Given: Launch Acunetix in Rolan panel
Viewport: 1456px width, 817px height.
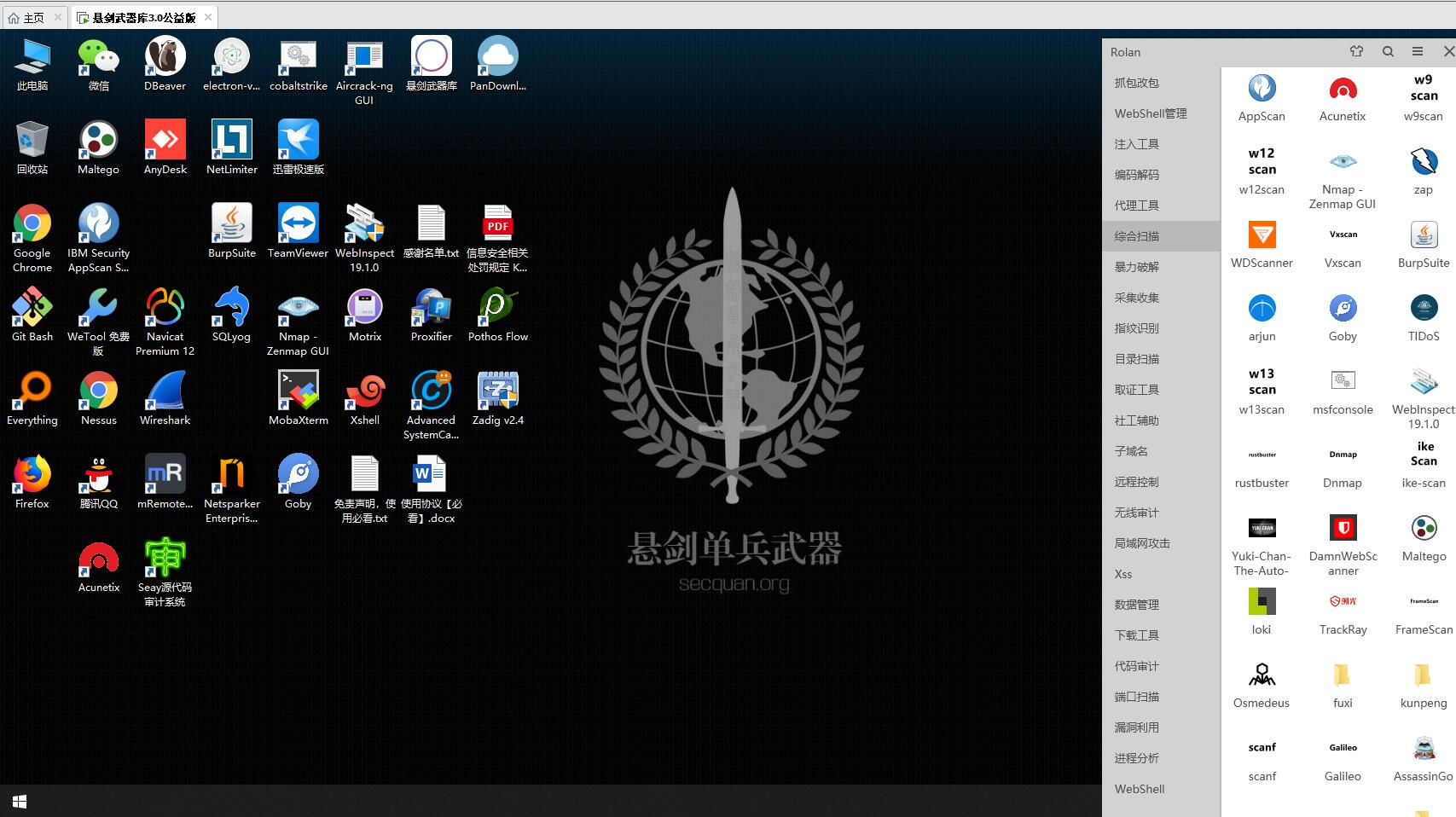Looking at the screenshot, I should tap(1343, 98).
